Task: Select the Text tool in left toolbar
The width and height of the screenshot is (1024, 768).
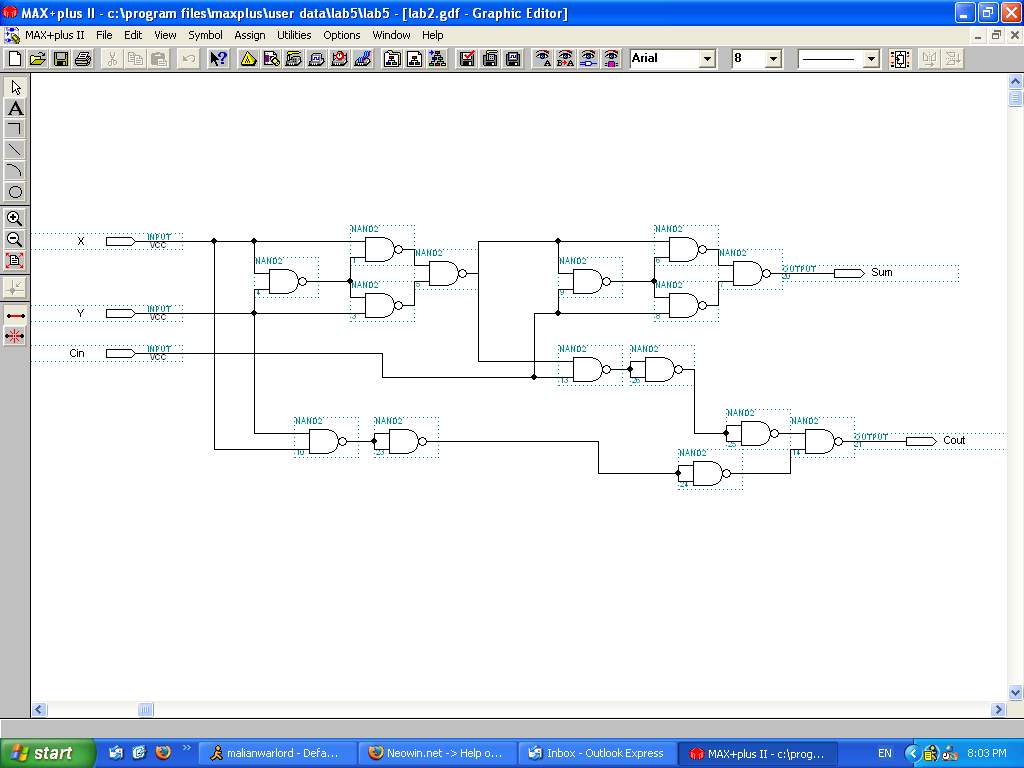Action: pyautogui.click(x=15, y=108)
